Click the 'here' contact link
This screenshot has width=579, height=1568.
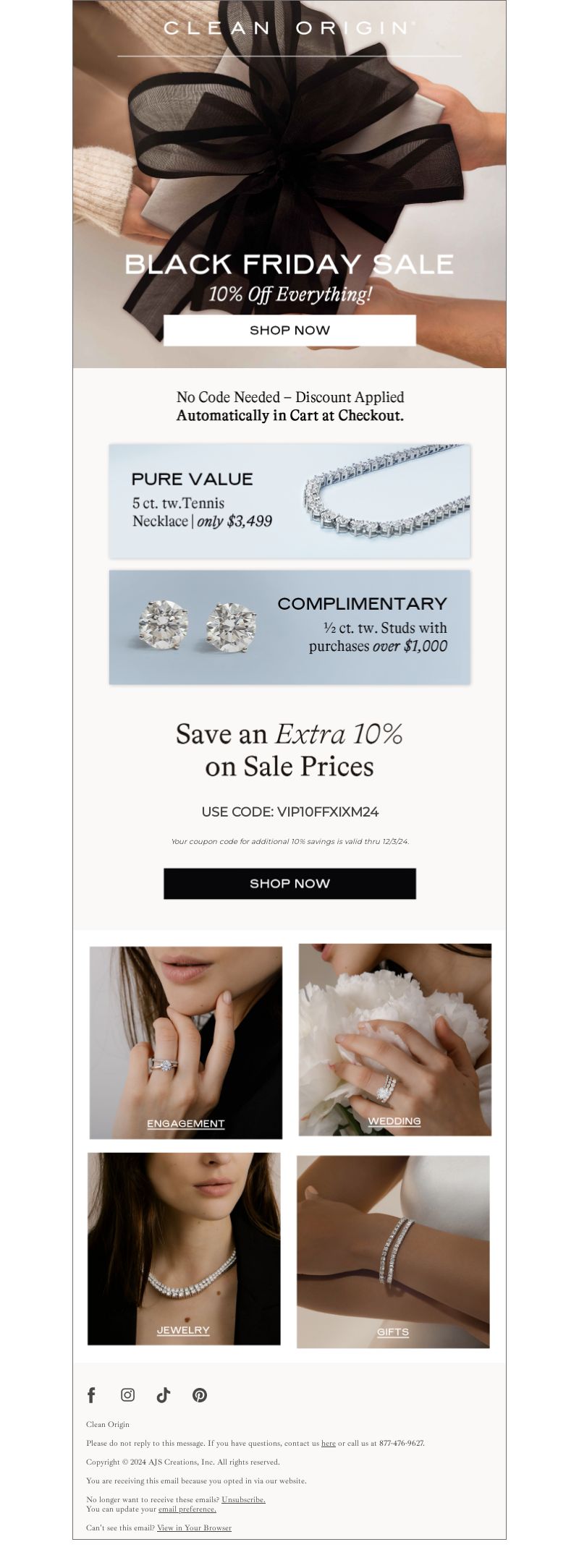329,1443
